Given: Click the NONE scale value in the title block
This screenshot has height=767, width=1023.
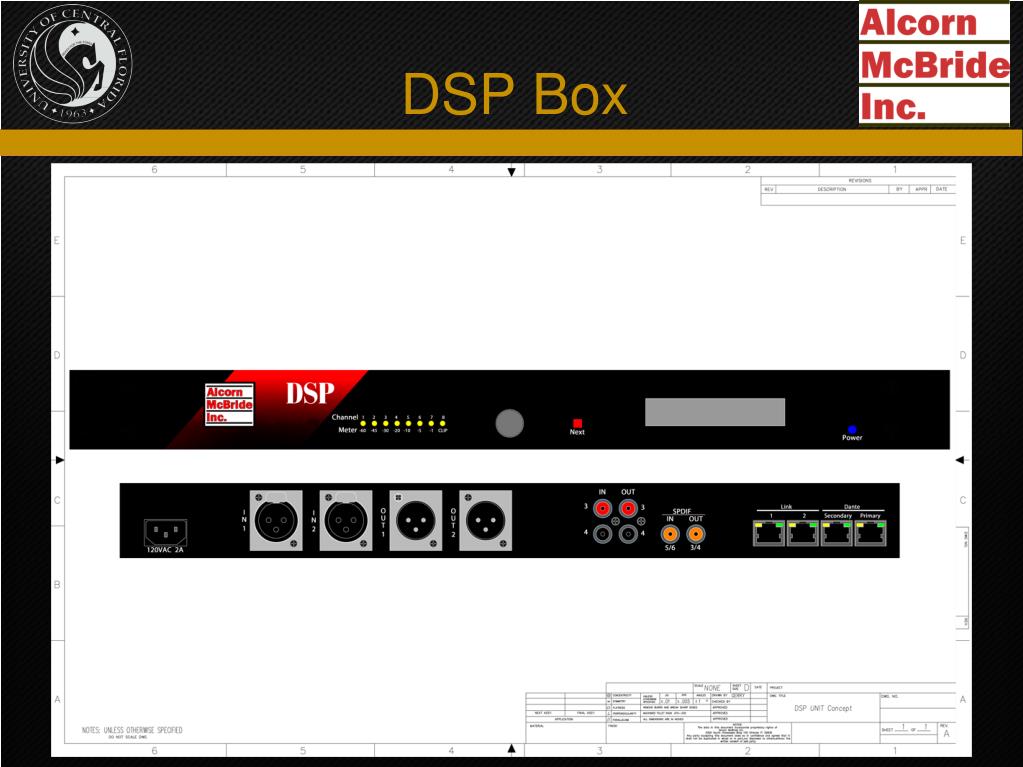Looking at the screenshot, I should click(712, 687).
